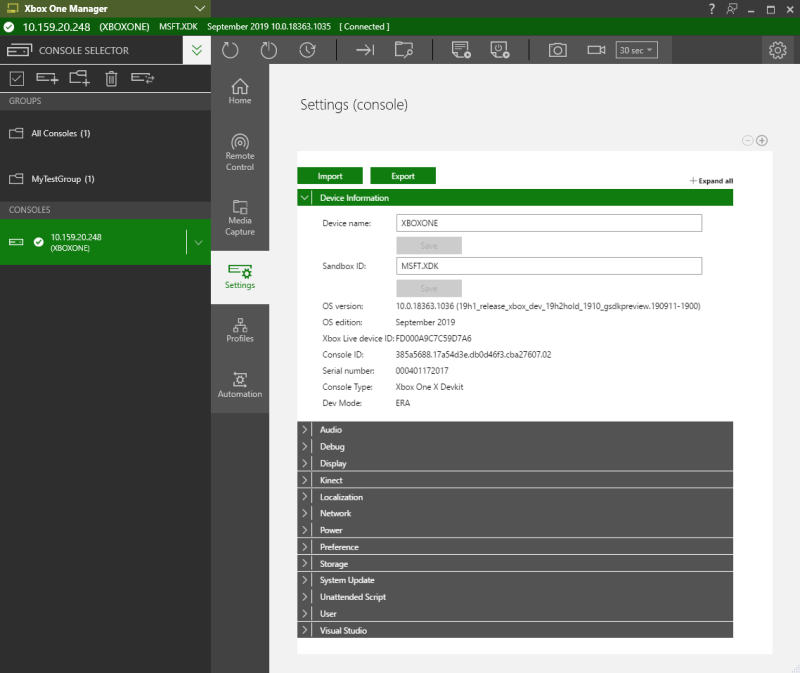
Task: Select the MyTestGroup (1) group
Action: pos(105,179)
